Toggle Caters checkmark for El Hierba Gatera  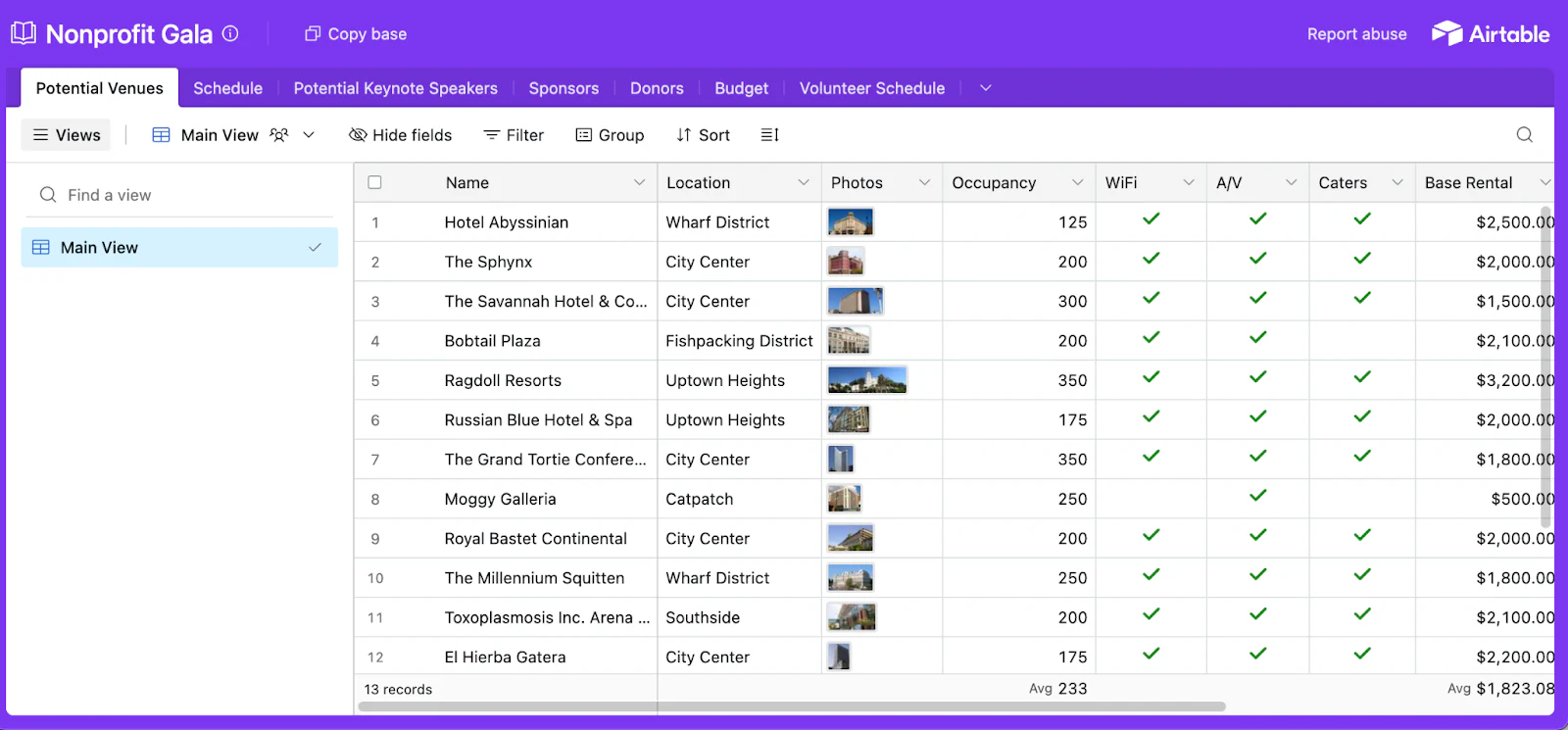coord(1362,654)
